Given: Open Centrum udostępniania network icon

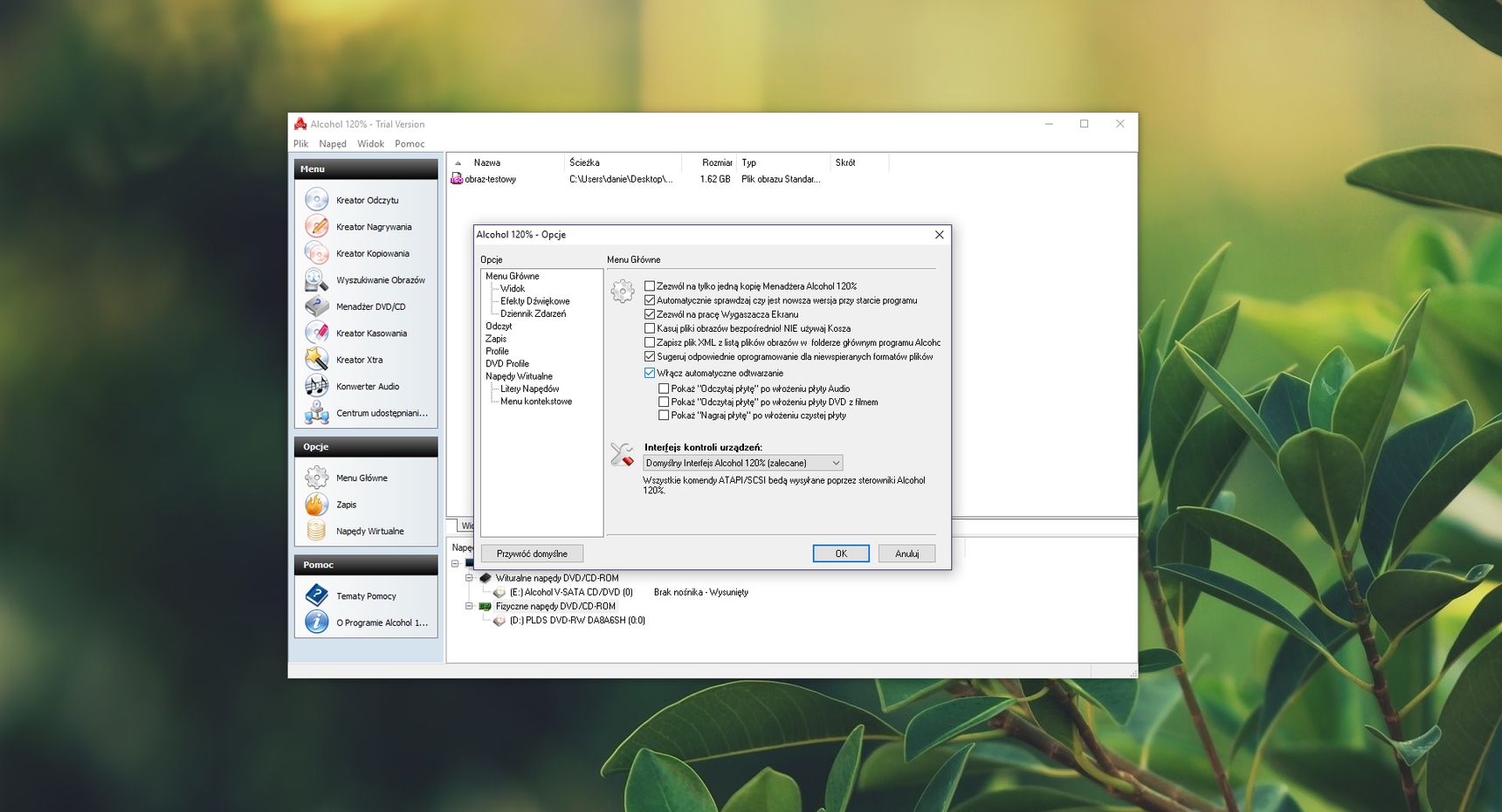Looking at the screenshot, I should 316,413.
